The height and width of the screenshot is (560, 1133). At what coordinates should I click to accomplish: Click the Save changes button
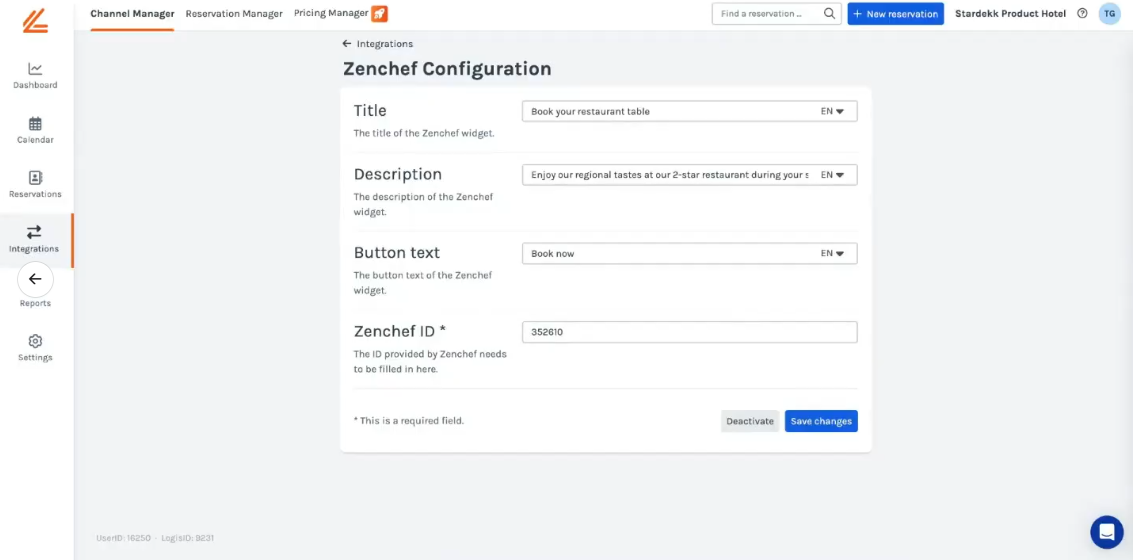821,421
